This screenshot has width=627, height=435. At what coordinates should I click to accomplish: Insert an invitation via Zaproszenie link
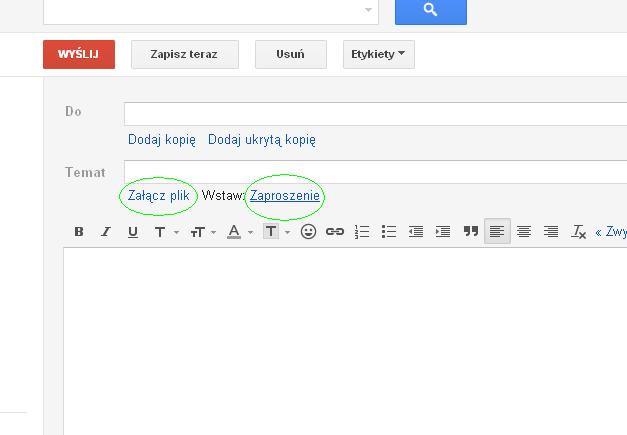[285, 196]
